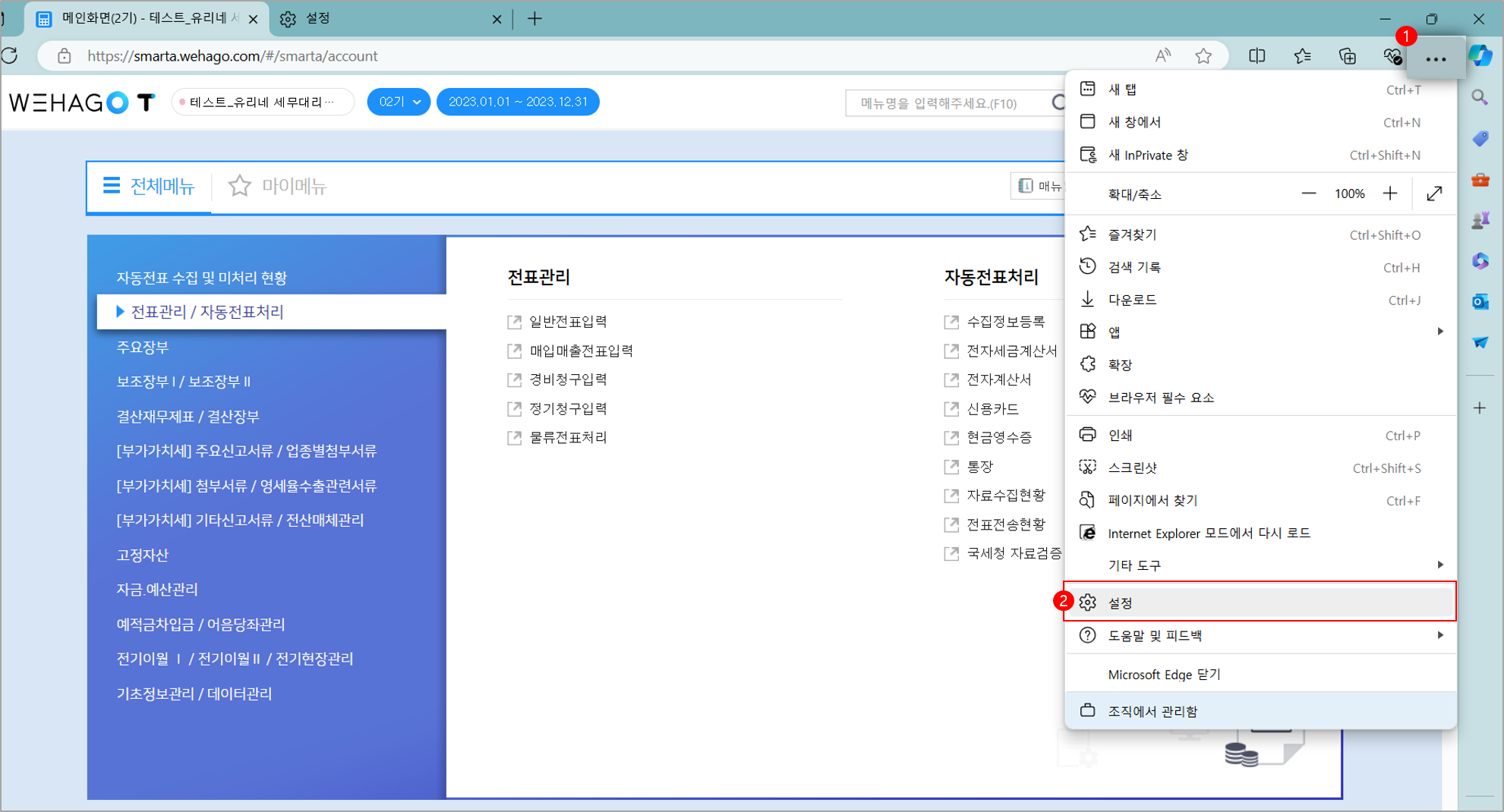Zoom out with the minus button
The height and width of the screenshot is (812, 1504).
click(x=1308, y=194)
